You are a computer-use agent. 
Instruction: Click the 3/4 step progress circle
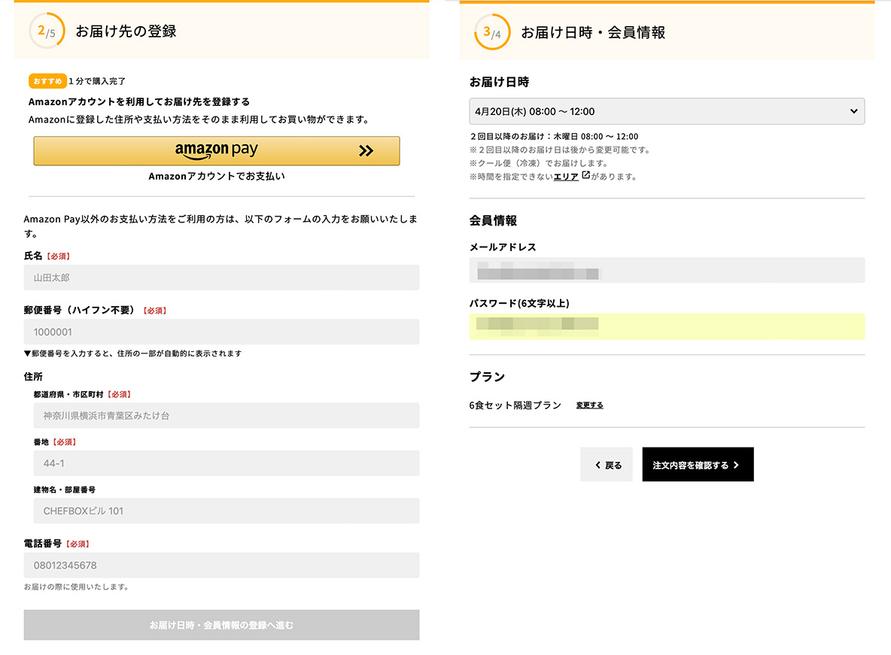(491, 32)
